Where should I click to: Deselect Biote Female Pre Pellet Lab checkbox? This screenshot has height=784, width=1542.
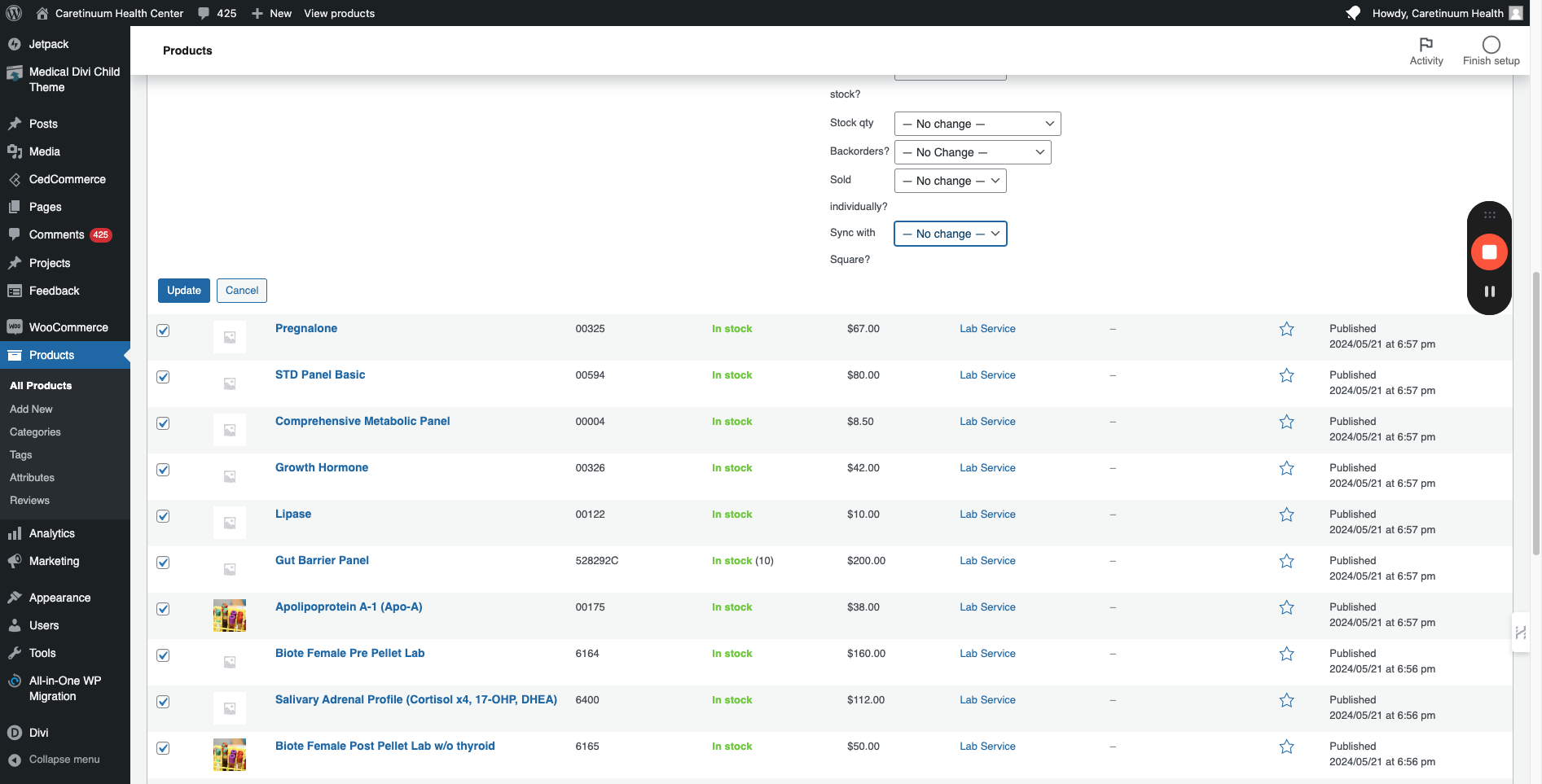pos(163,655)
